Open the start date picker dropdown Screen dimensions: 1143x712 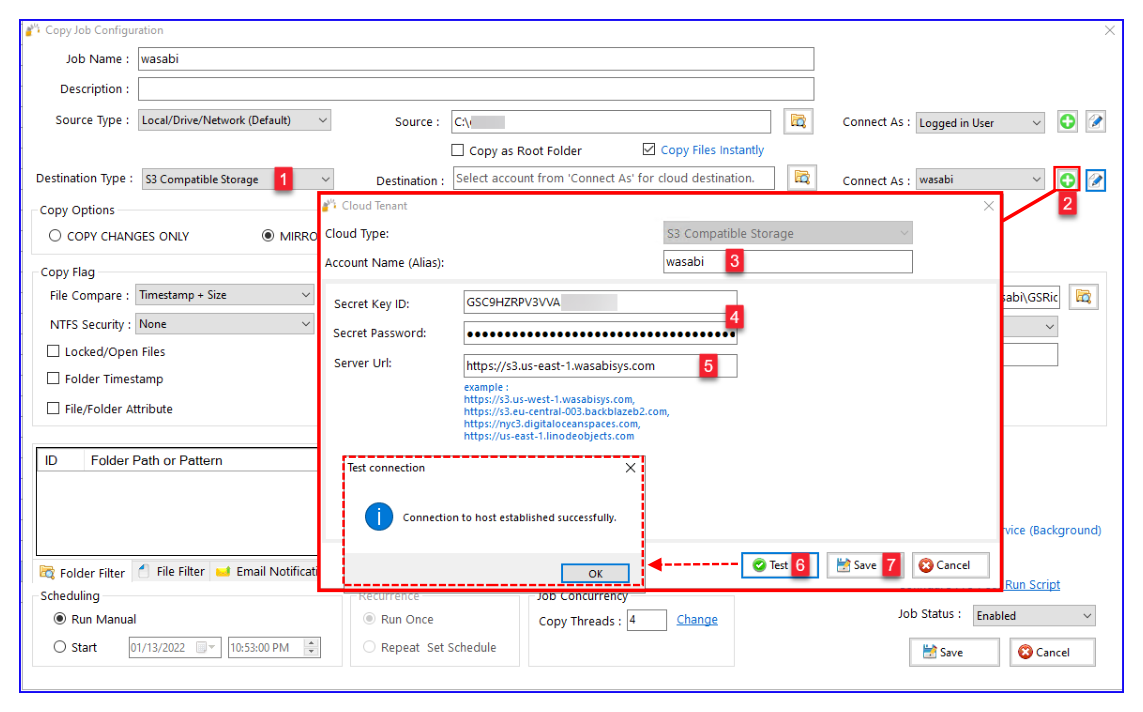tap(207, 647)
